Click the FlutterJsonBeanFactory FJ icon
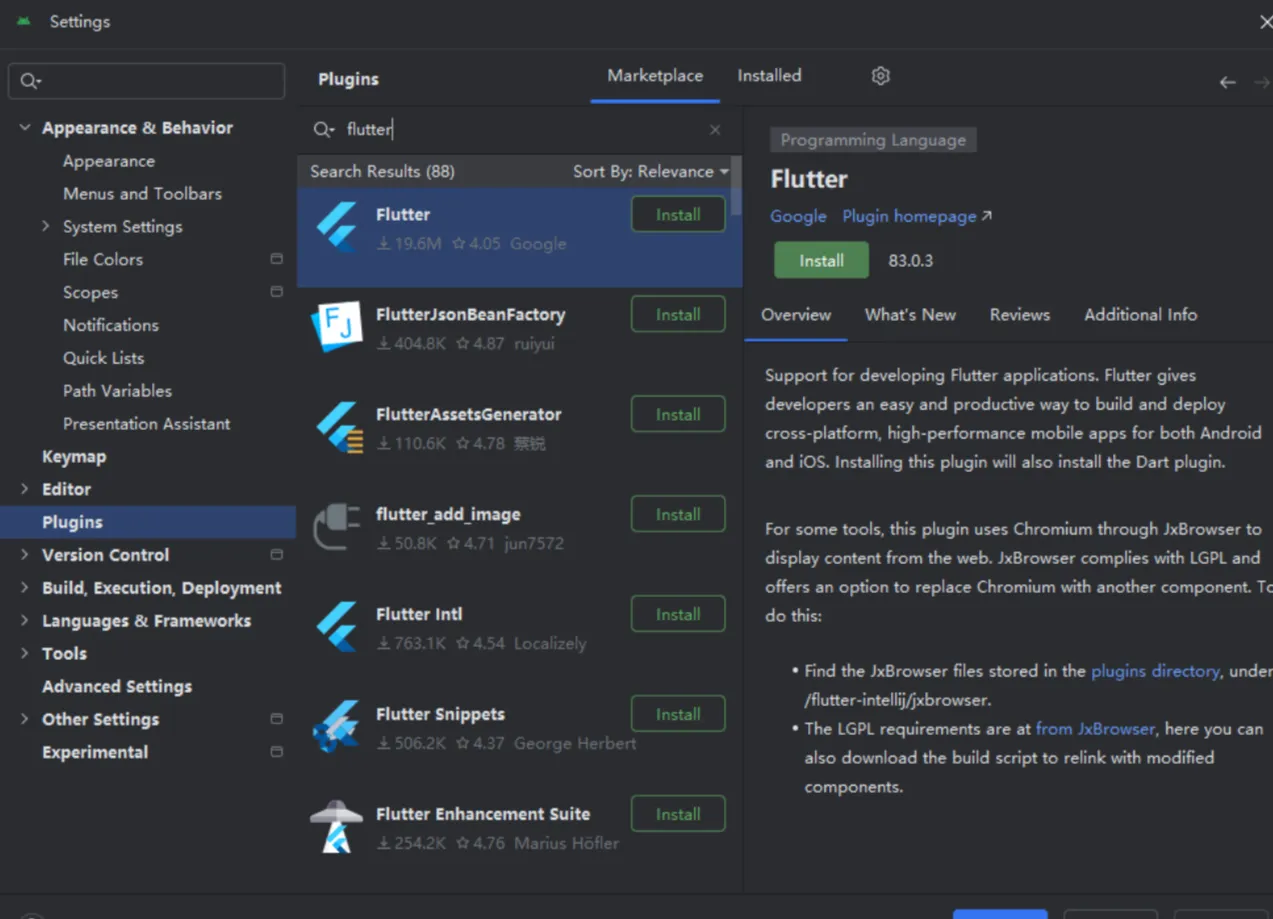Screen dimensions: 1273x919 337,327
